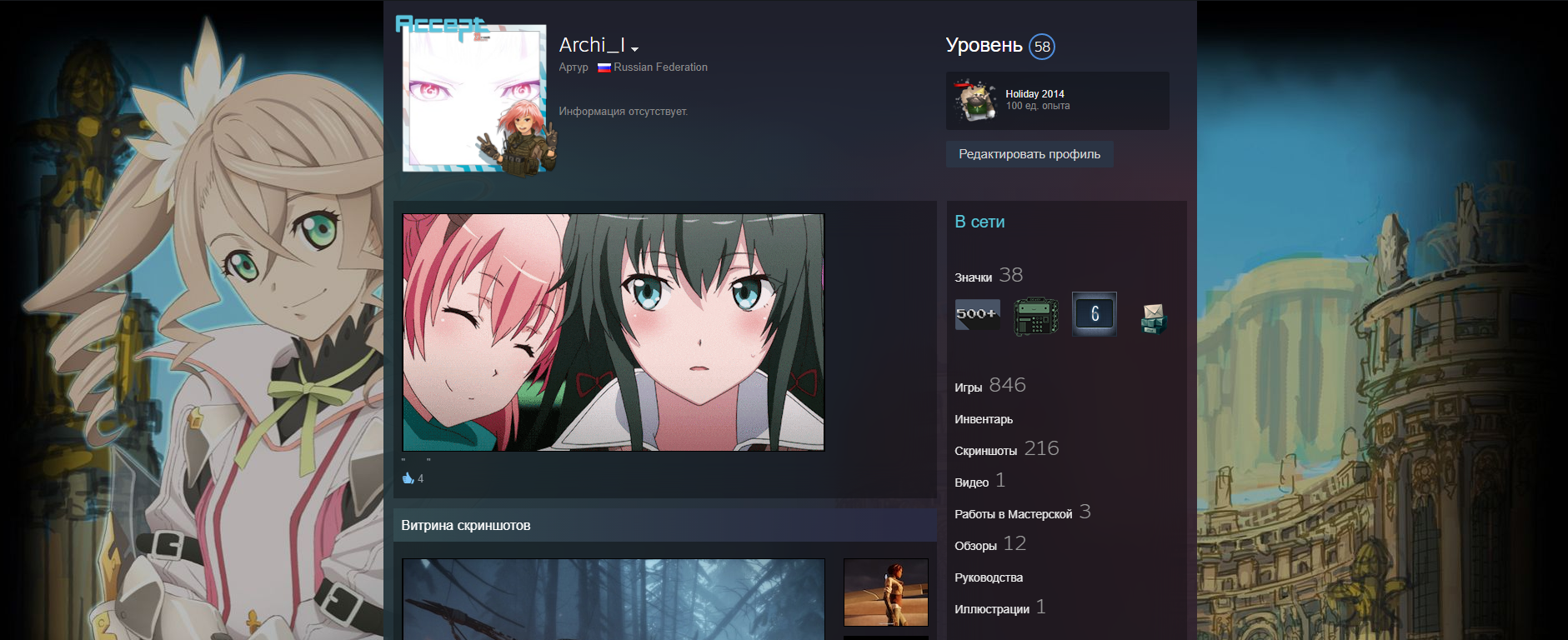Open the Значки badges link
This screenshot has width=1568, height=640.
click(x=989, y=276)
